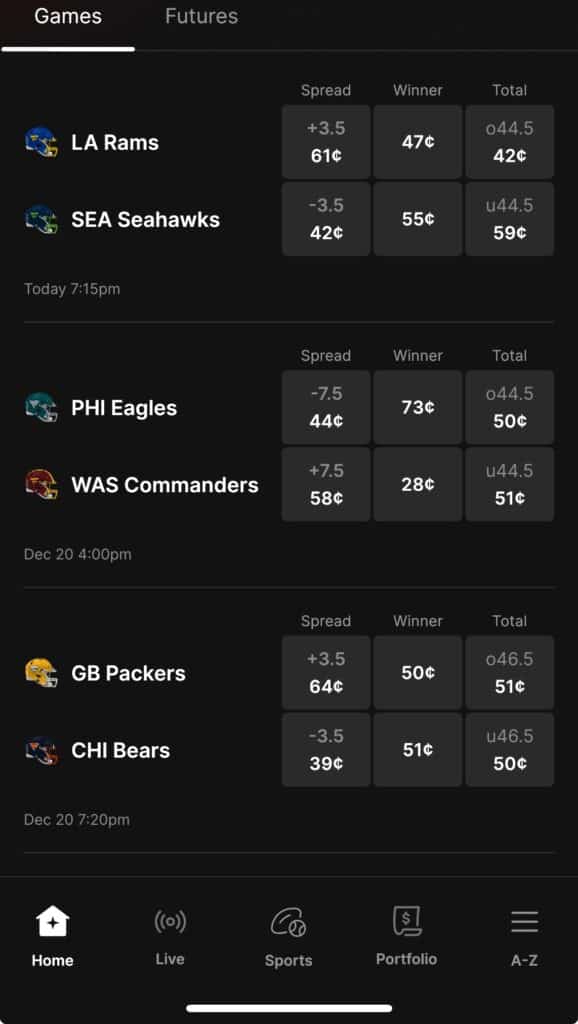This screenshot has width=578, height=1024.
Task: Select Commanders +7.5 spread at 58¢
Action: point(325,484)
